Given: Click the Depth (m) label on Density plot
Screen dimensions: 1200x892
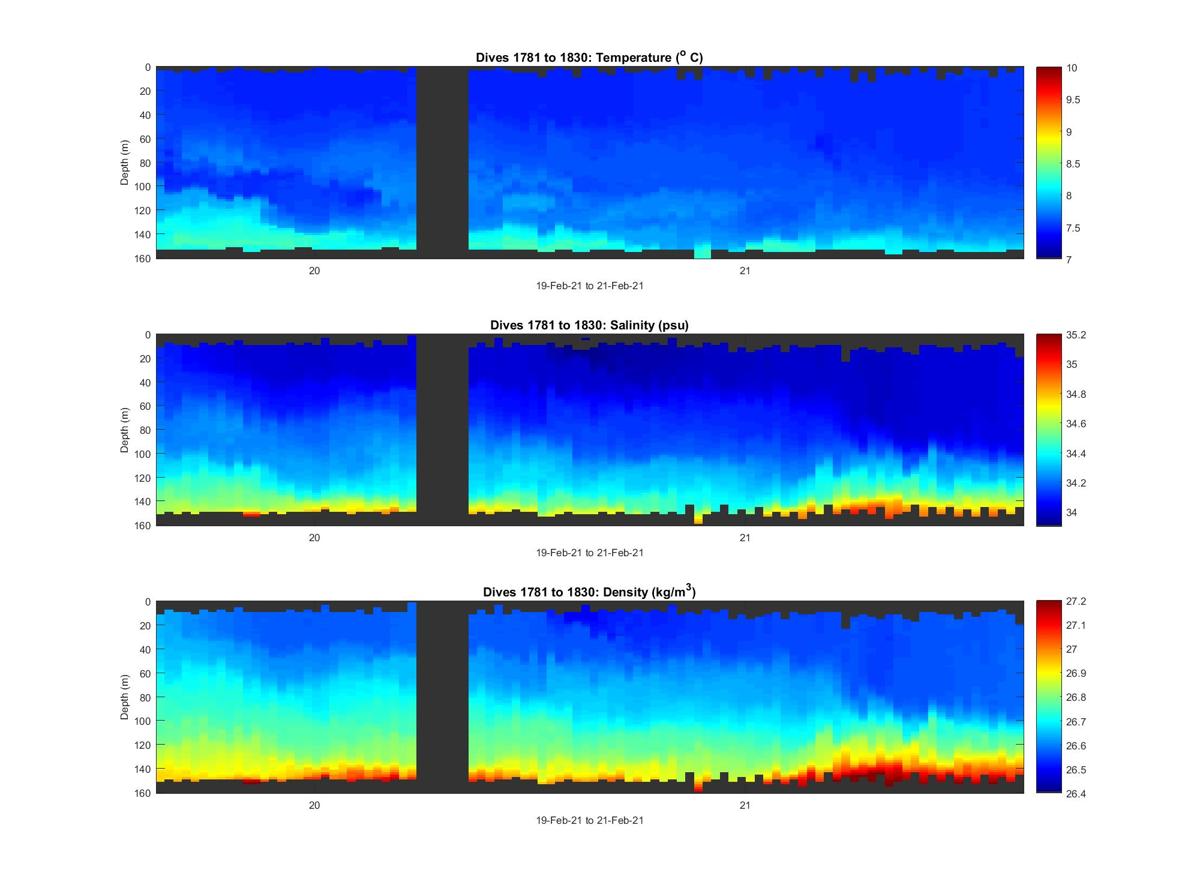Looking at the screenshot, I should (125, 697).
